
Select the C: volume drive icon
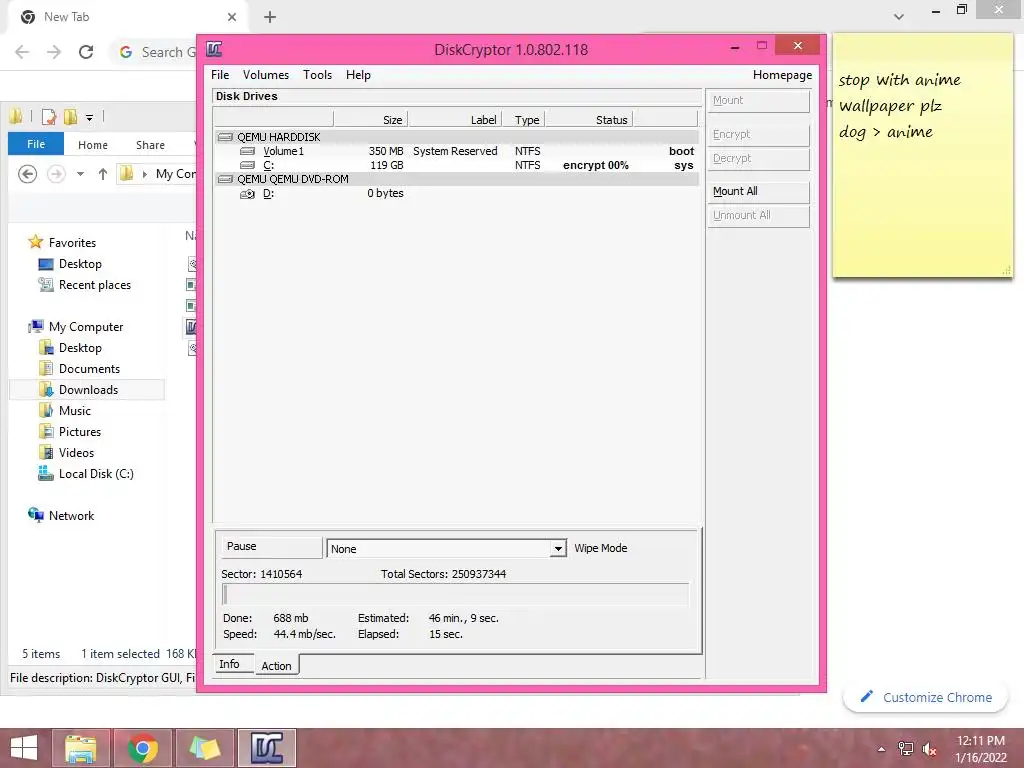(248, 165)
